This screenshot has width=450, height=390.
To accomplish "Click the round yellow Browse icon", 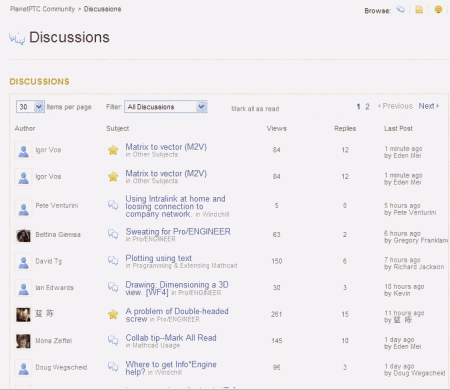I will 438,10.
